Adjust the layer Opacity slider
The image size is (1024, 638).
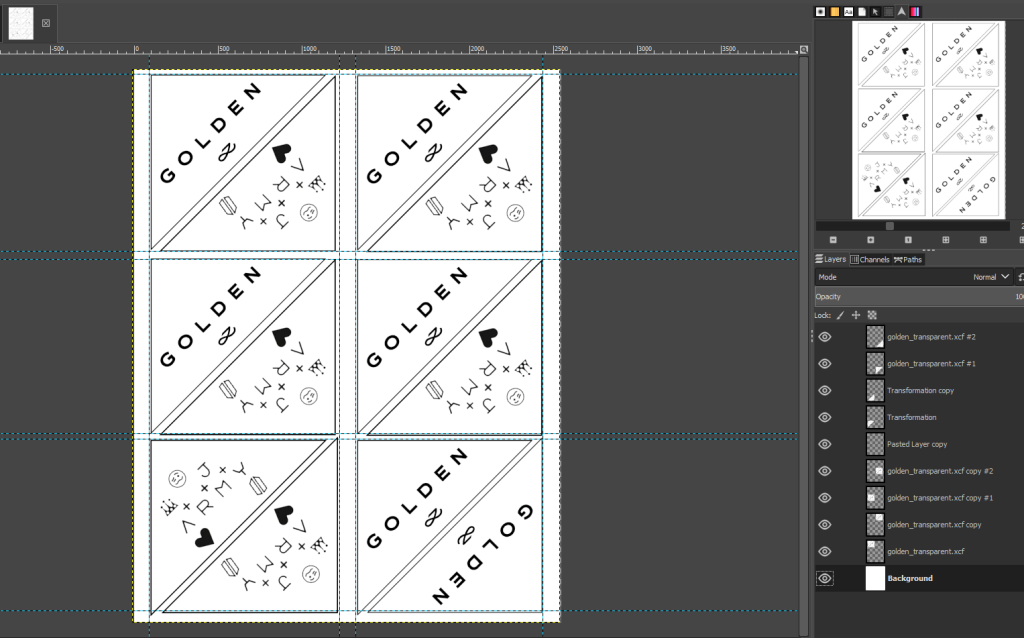click(915, 297)
